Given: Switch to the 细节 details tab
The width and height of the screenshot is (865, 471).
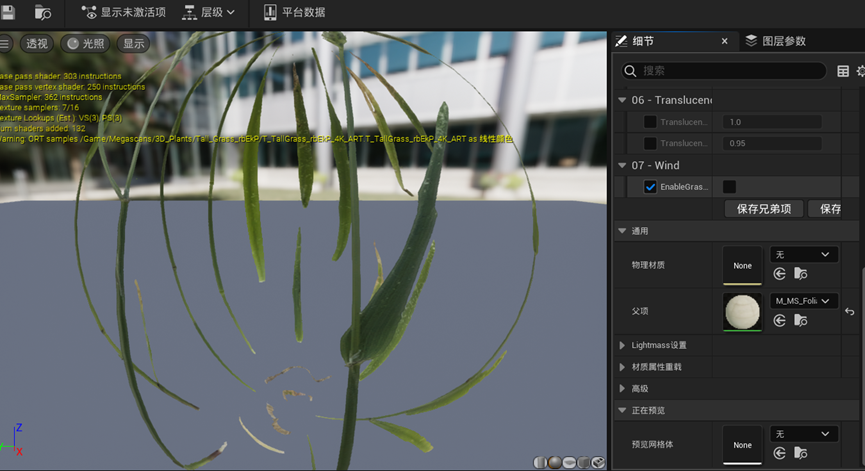Looking at the screenshot, I should click(643, 41).
